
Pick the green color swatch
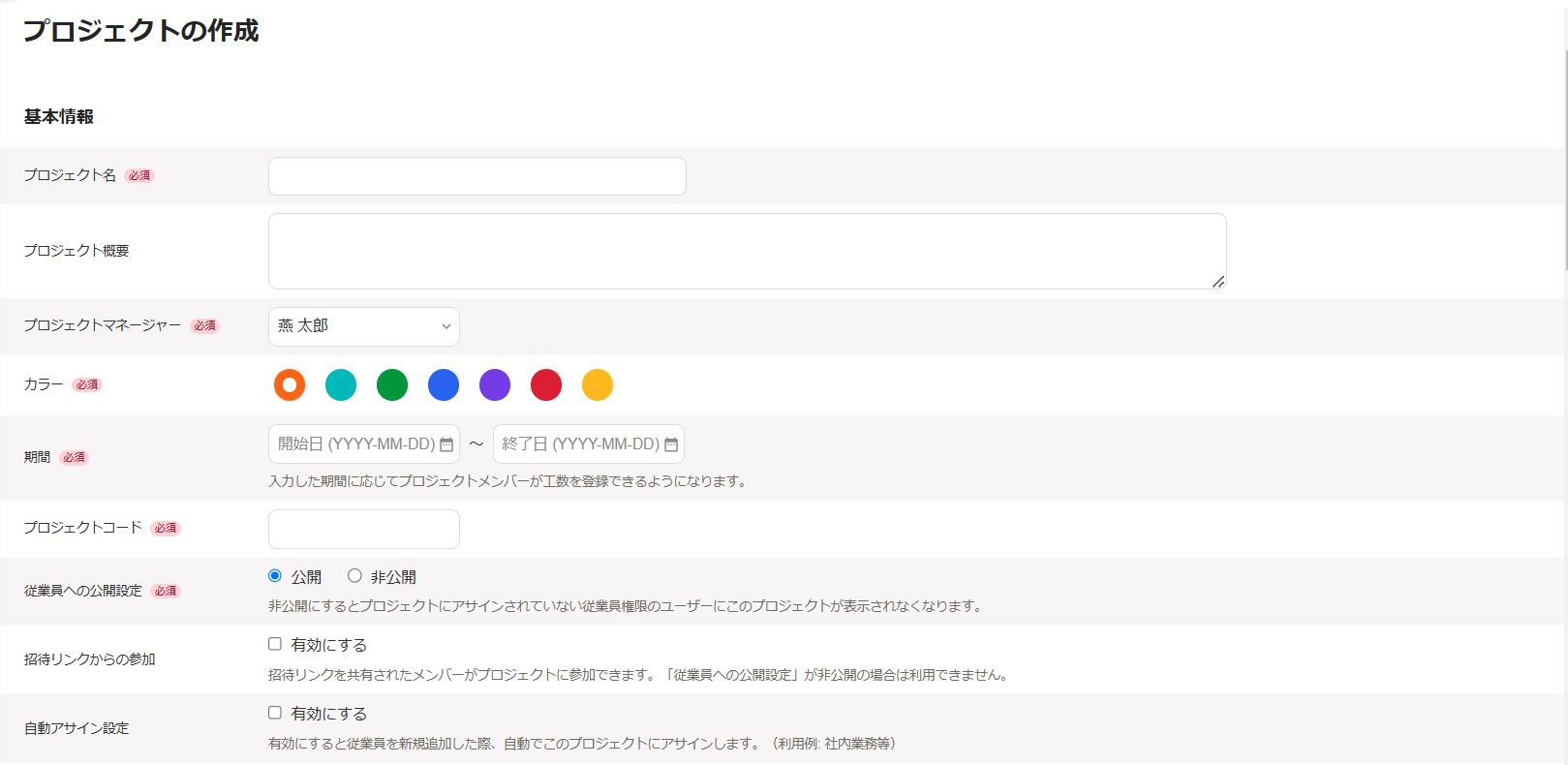pyautogui.click(x=392, y=384)
